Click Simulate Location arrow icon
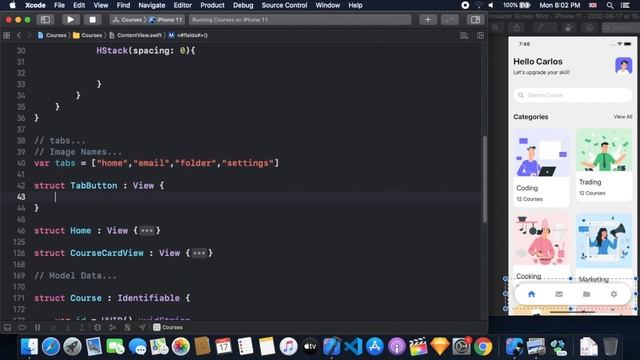The width and height of the screenshot is (640, 360). pos(142,327)
